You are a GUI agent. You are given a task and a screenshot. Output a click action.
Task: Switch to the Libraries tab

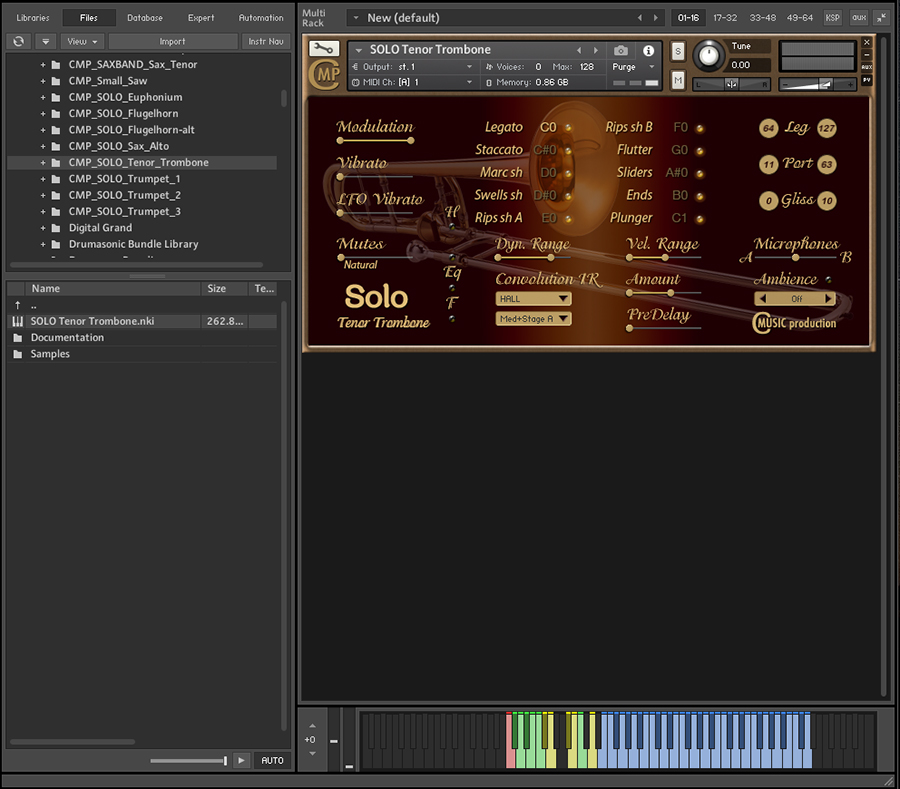pyautogui.click(x=33, y=18)
